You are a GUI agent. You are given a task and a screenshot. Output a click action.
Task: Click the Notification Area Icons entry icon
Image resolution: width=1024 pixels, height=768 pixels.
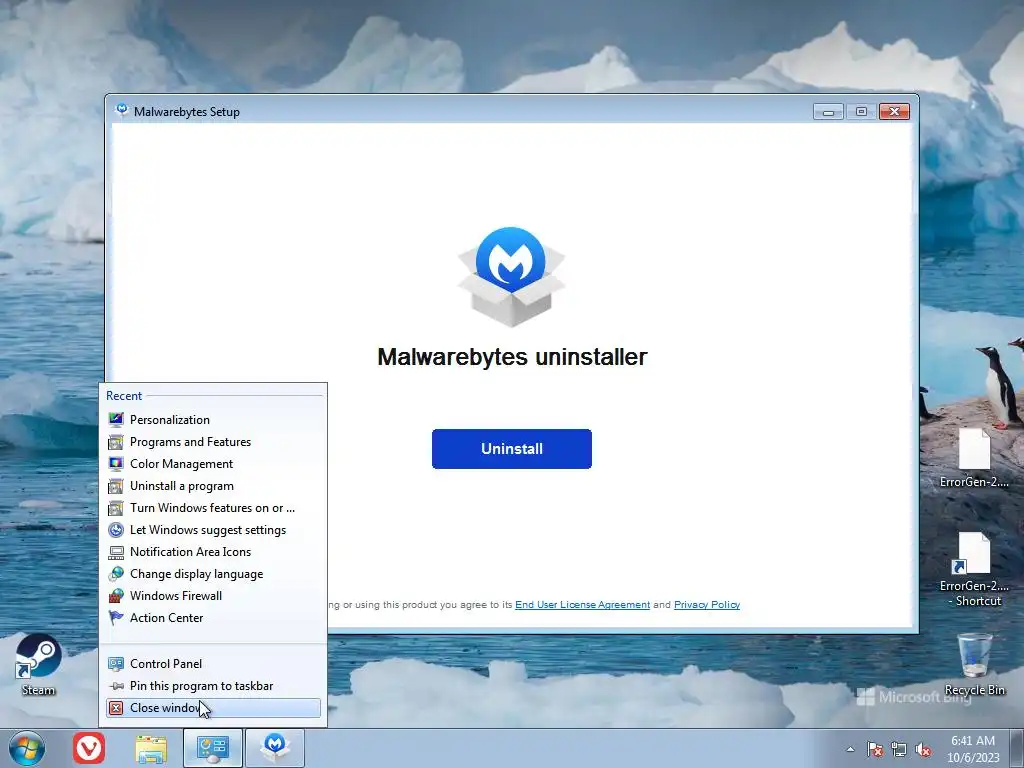coord(116,552)
